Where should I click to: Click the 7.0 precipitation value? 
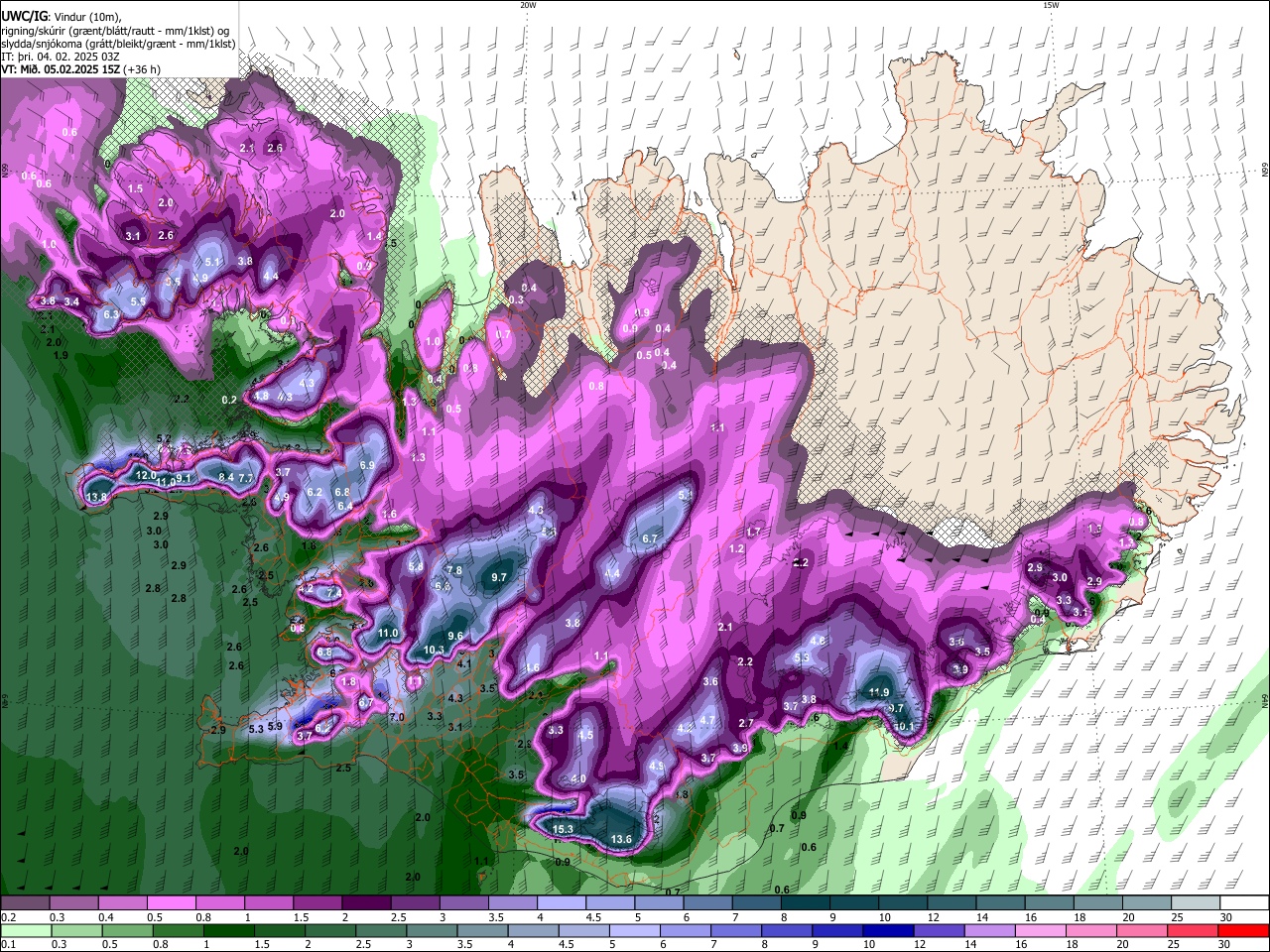397,717
